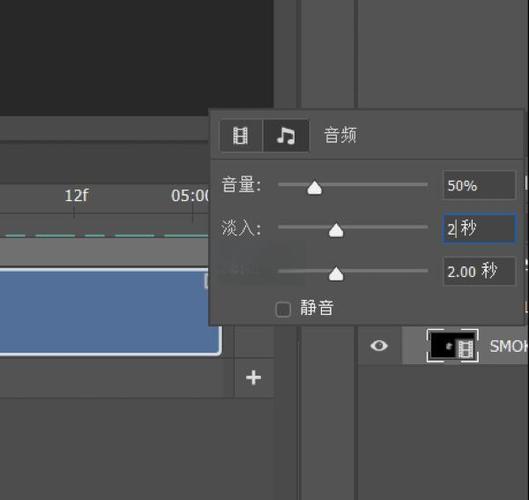Click the fade-out slider handle above 静音

336,274
